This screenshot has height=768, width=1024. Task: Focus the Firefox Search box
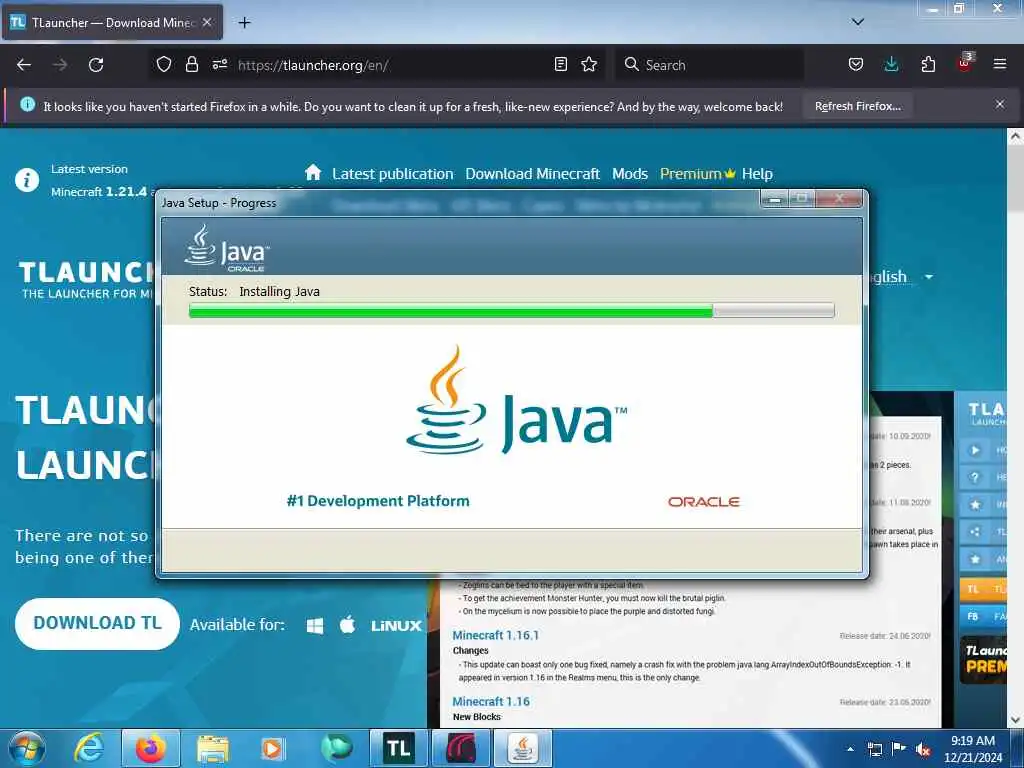710,65
